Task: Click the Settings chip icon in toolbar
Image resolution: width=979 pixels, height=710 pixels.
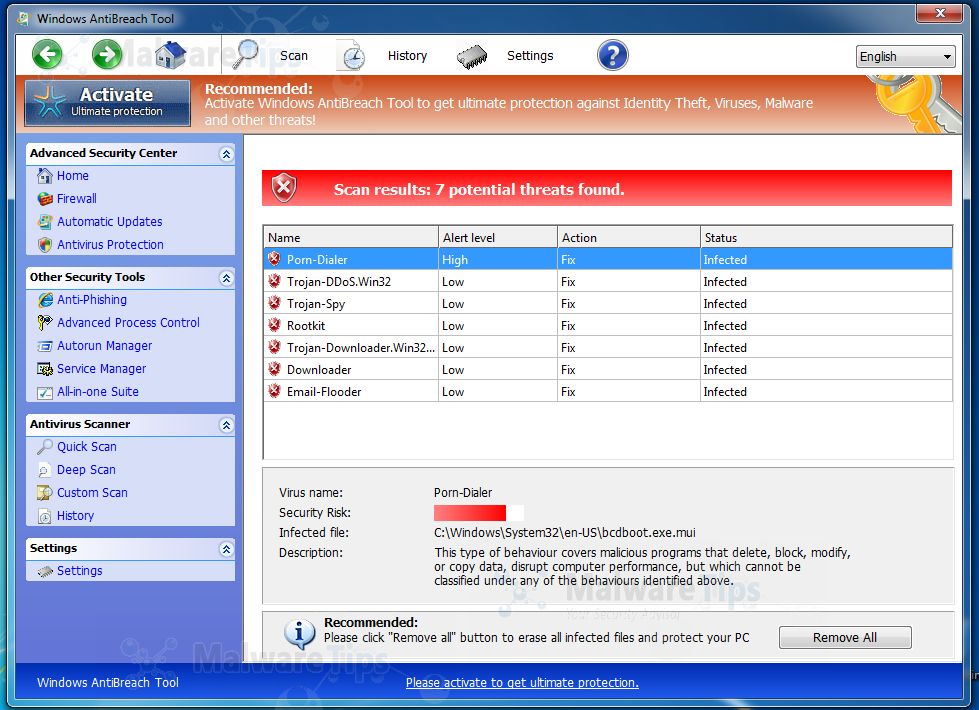Action: tap(472, 56)
